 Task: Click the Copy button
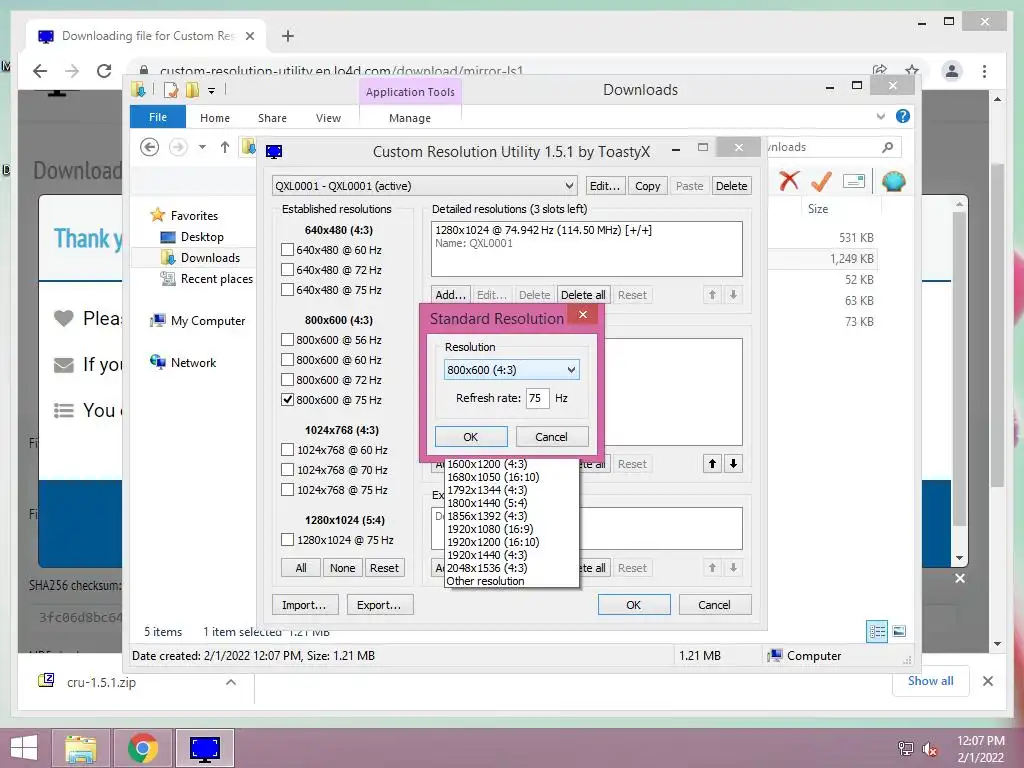[648, 186]
